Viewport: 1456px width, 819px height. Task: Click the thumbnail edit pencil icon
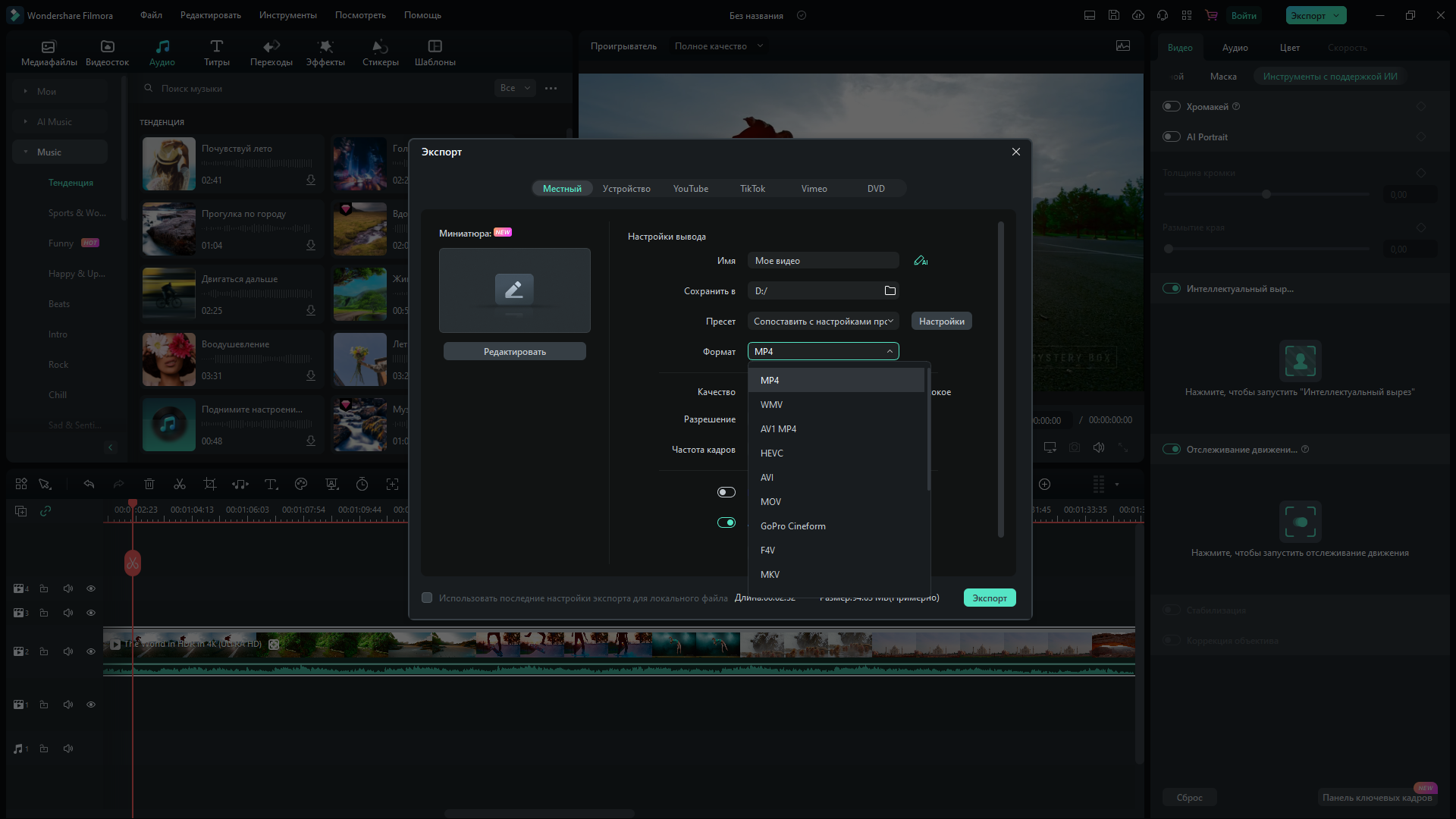514,289
